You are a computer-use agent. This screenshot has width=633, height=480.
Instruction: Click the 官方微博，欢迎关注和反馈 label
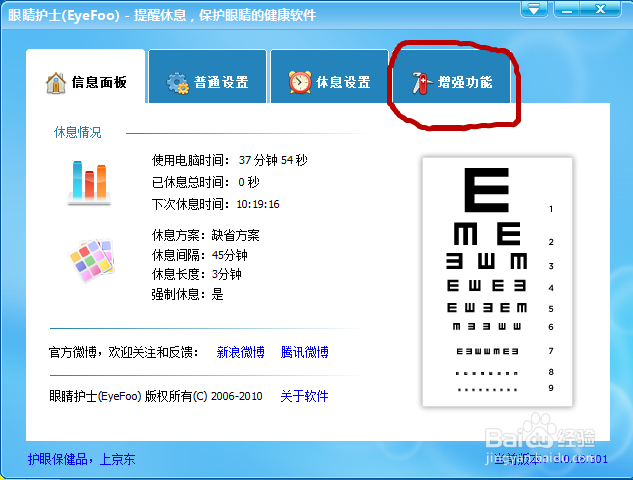coord(124,352)
